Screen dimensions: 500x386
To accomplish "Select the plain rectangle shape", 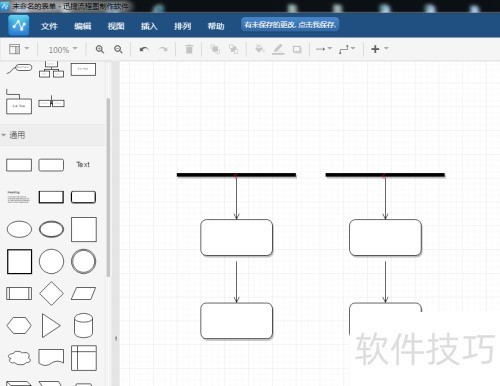I will [x=19, y=165].
